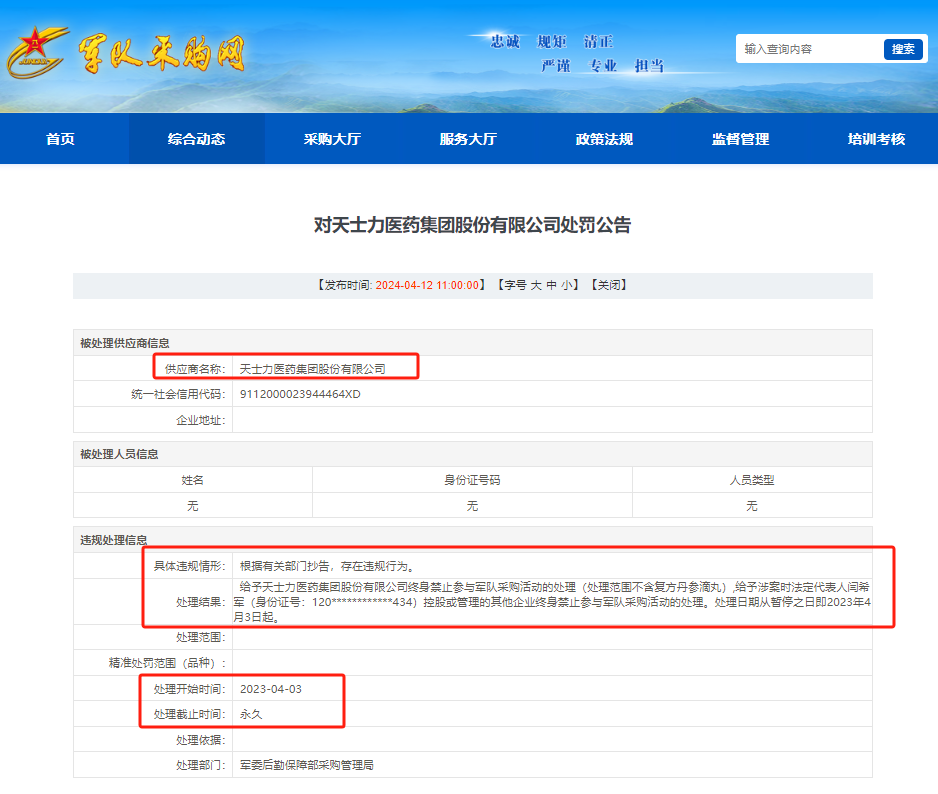Click the start date 2023-04-03
The height and width of the screenshot is (794, 938).
click(270, 689)
